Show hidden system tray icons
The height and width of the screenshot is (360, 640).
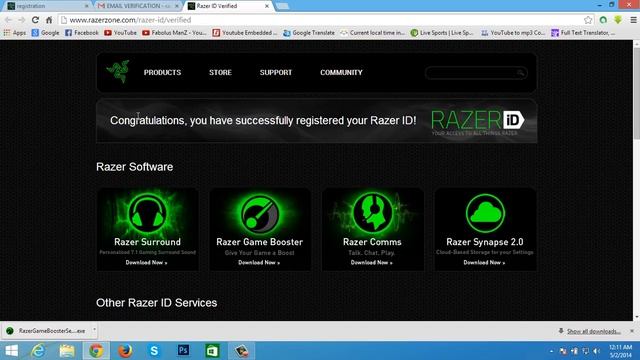click(x=551, y=351)
